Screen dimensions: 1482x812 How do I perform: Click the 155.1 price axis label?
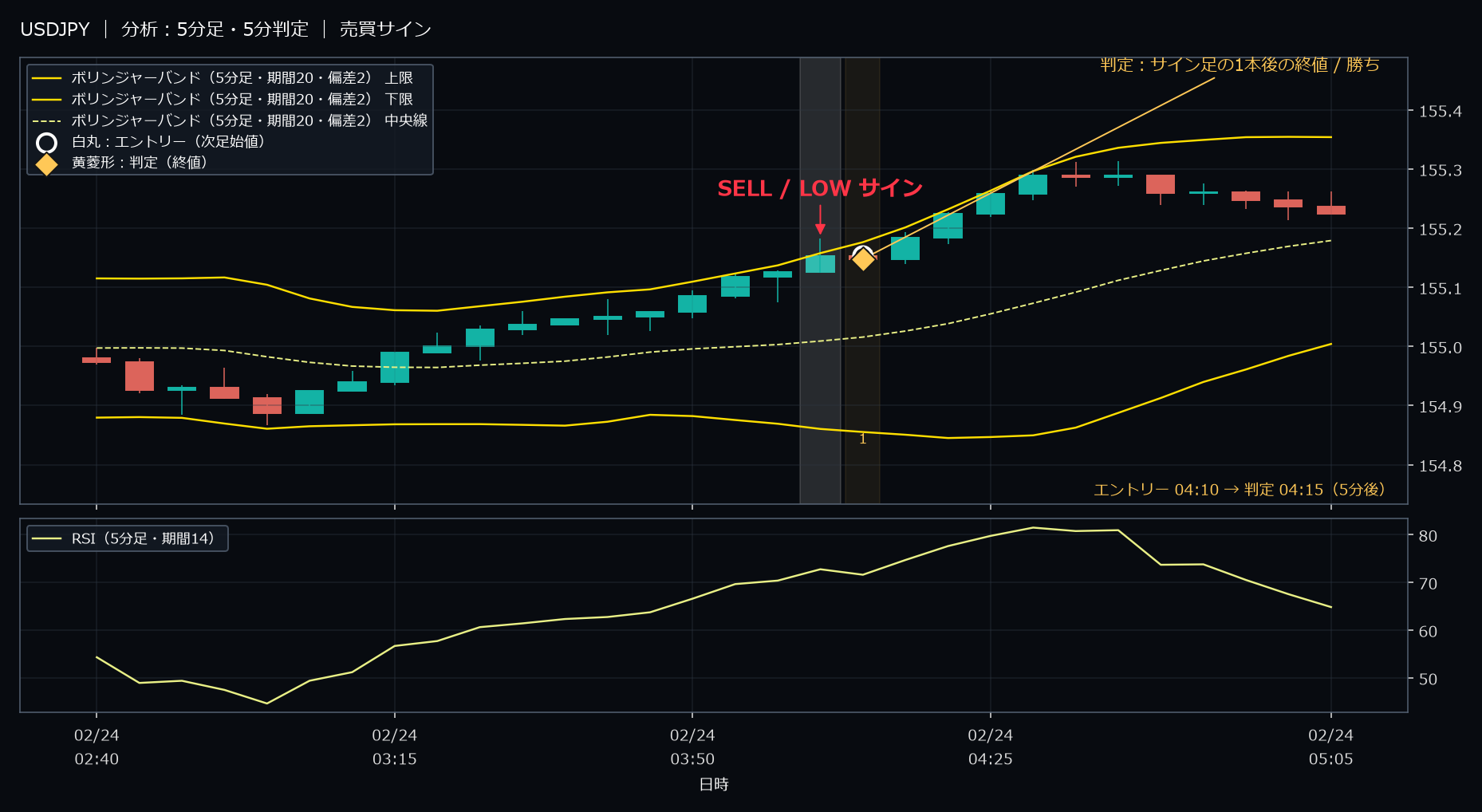click(1441, 289)
